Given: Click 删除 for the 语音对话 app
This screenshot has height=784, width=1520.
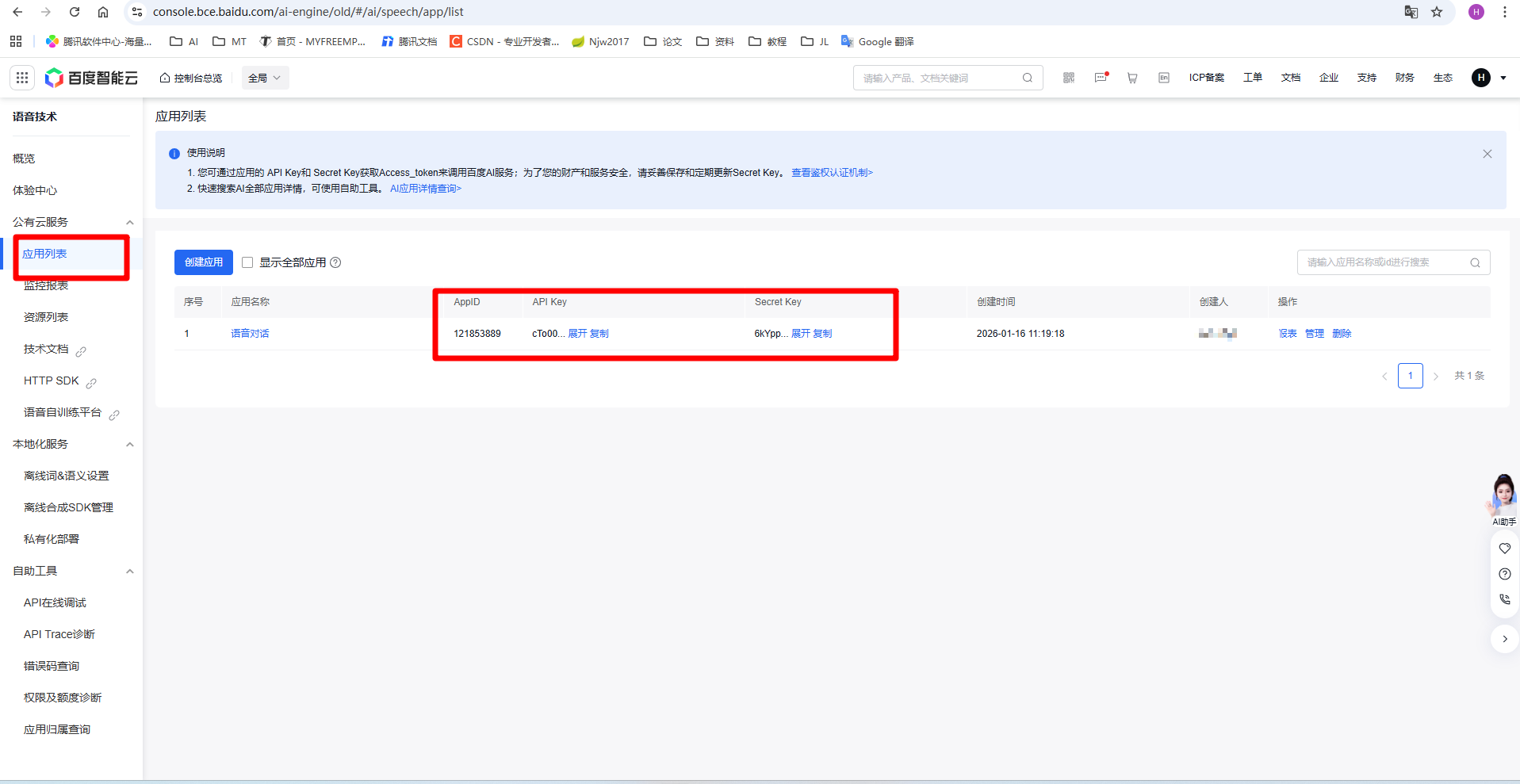Looking at the screenshot, I should coord(1342,334).
